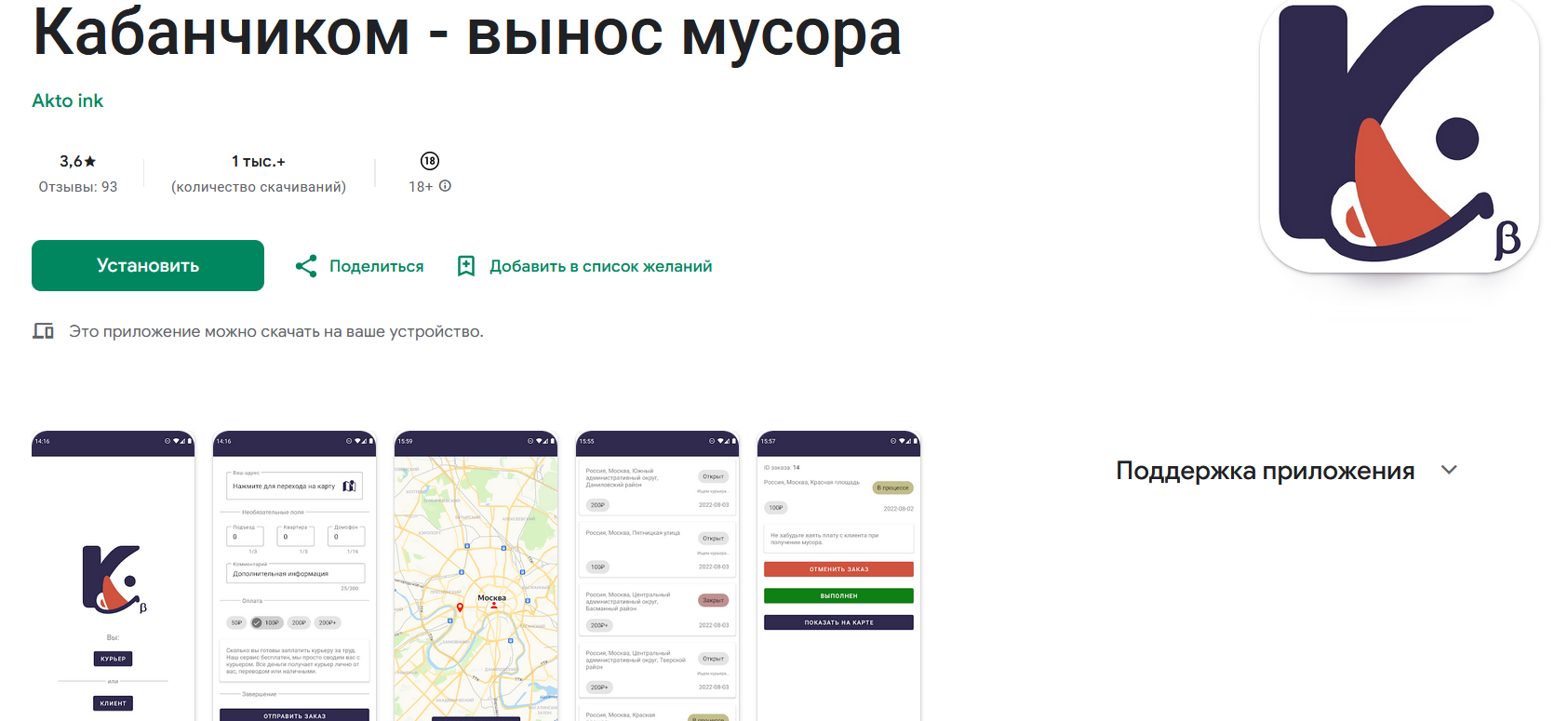This screenshot has width=1568, height=721.
Task: Open the fourth screenshot listing orders
Action: pos(658,576)
